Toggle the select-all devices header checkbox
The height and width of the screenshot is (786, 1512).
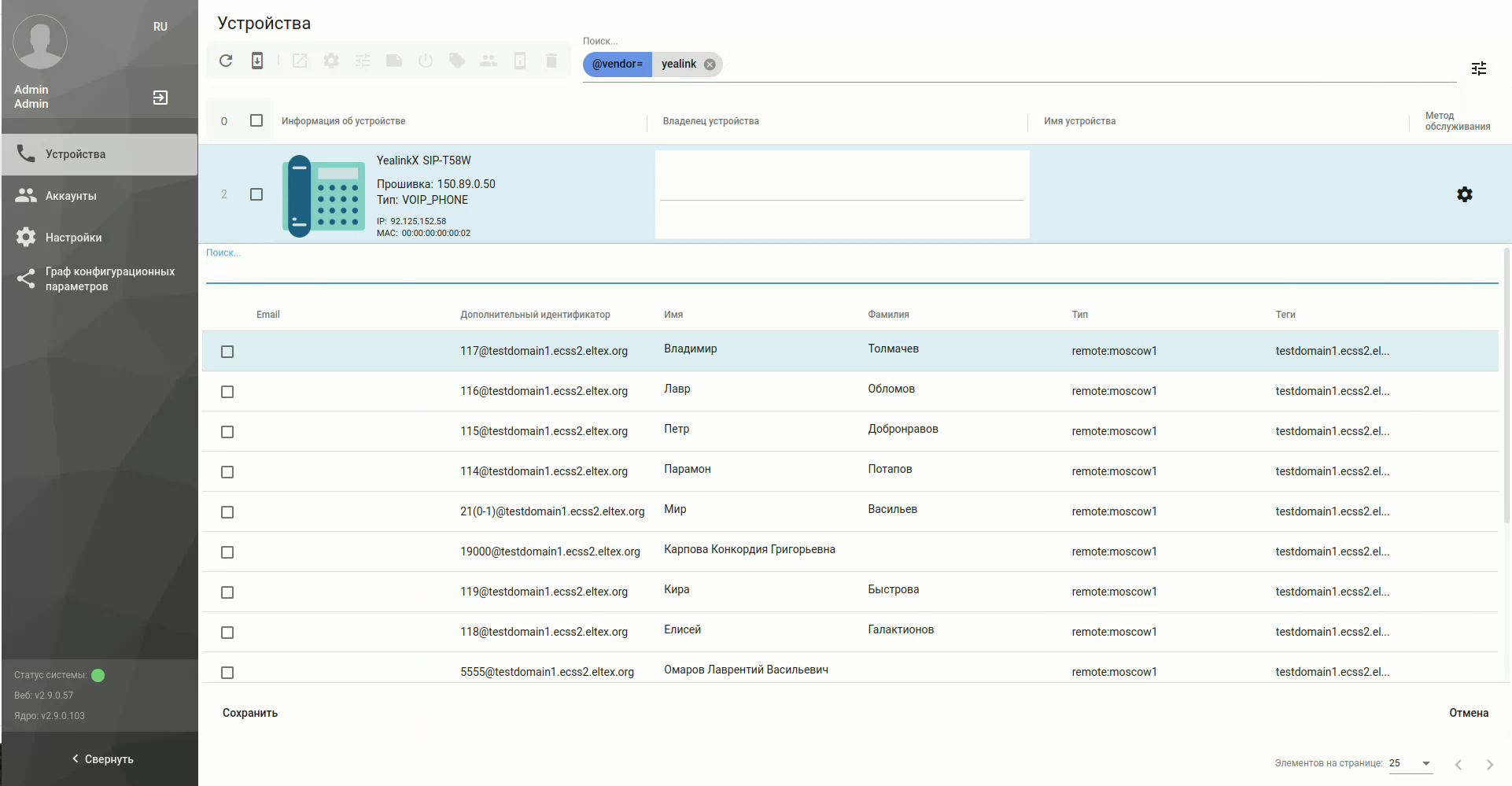point(256,120)
